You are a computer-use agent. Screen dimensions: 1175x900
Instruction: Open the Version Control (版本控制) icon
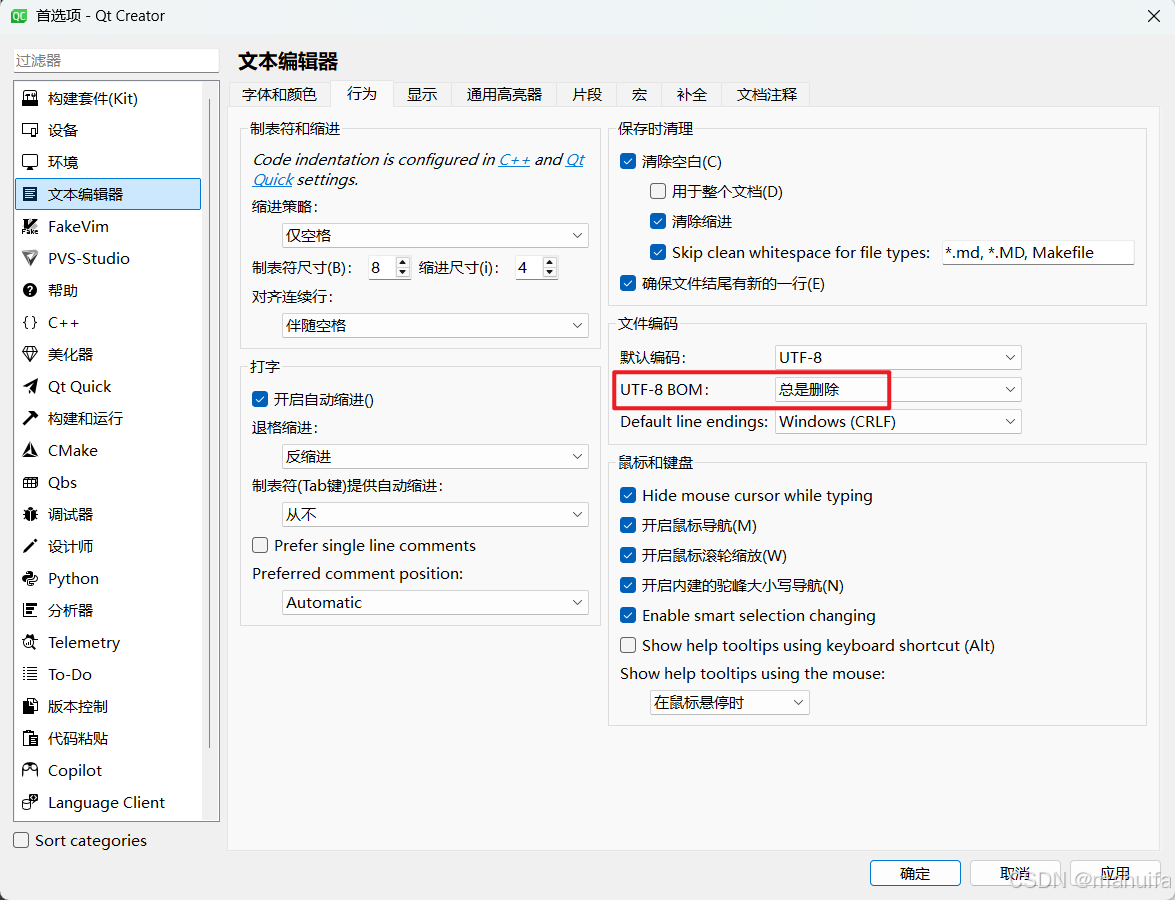coord(30,707)
